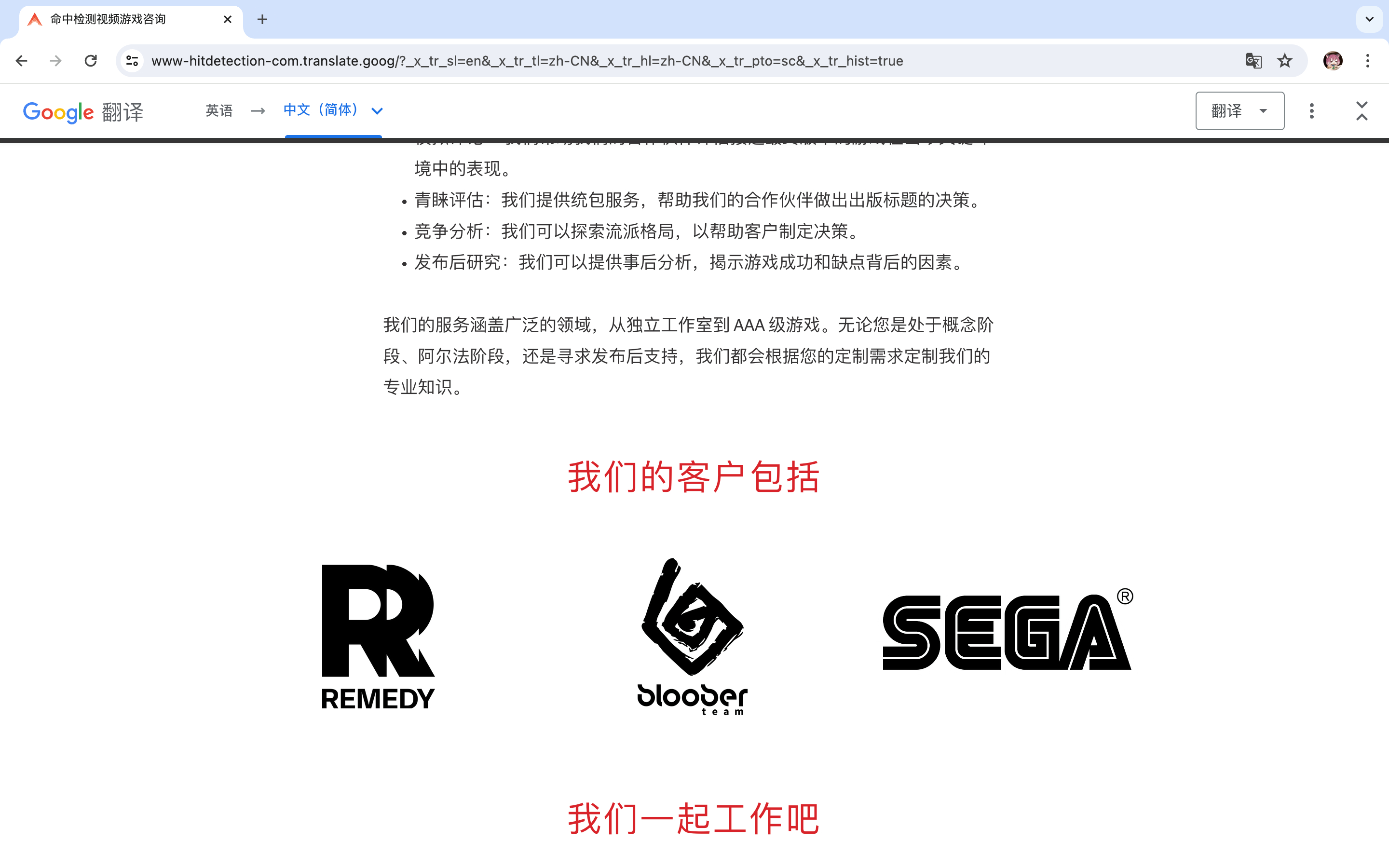Reload the current page

[x=91, y=61]
